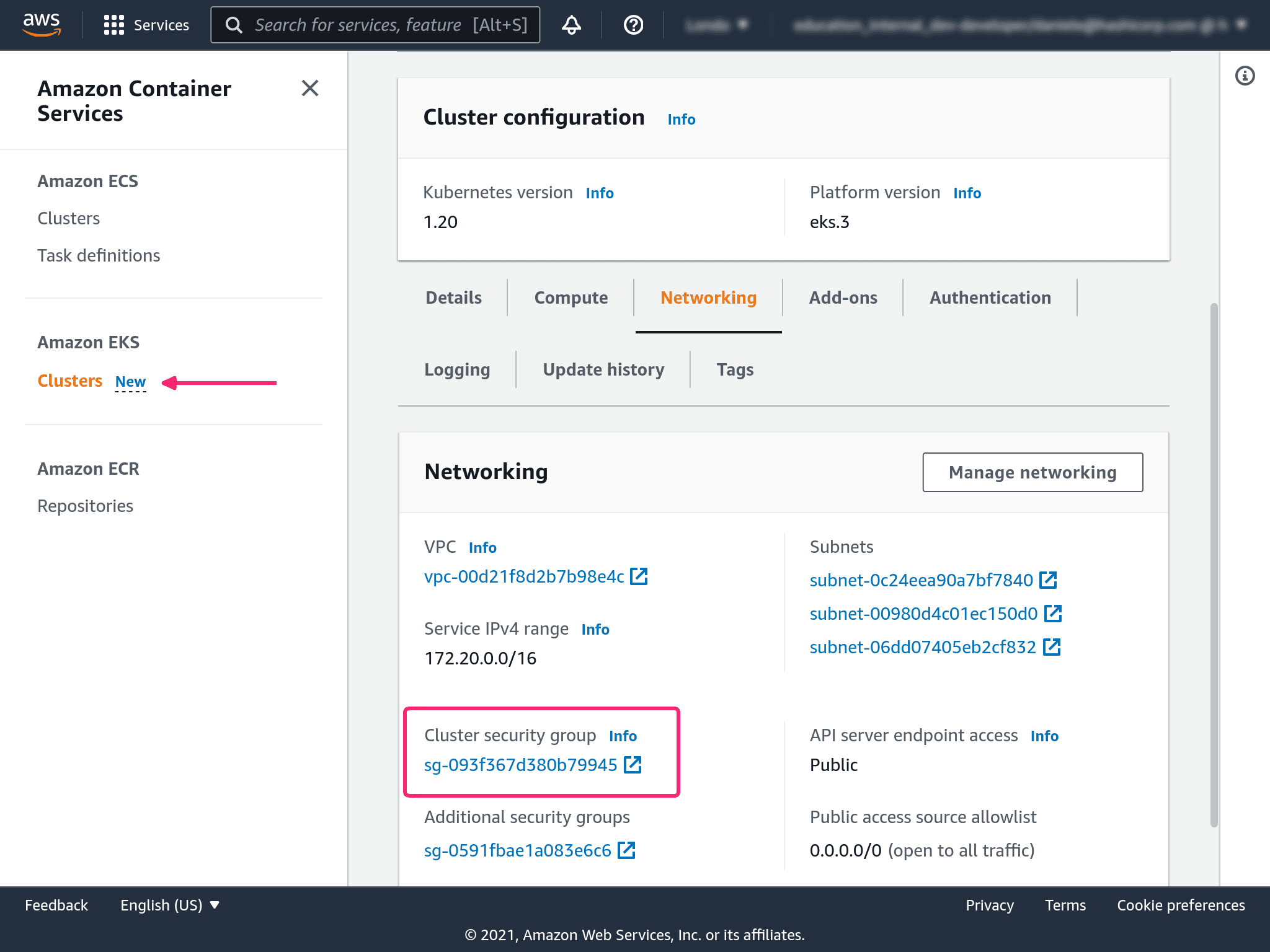The width and height of the screenshot is (1270, 952).
Task: Open the region selector dropdown
Action: pos(717,25)
